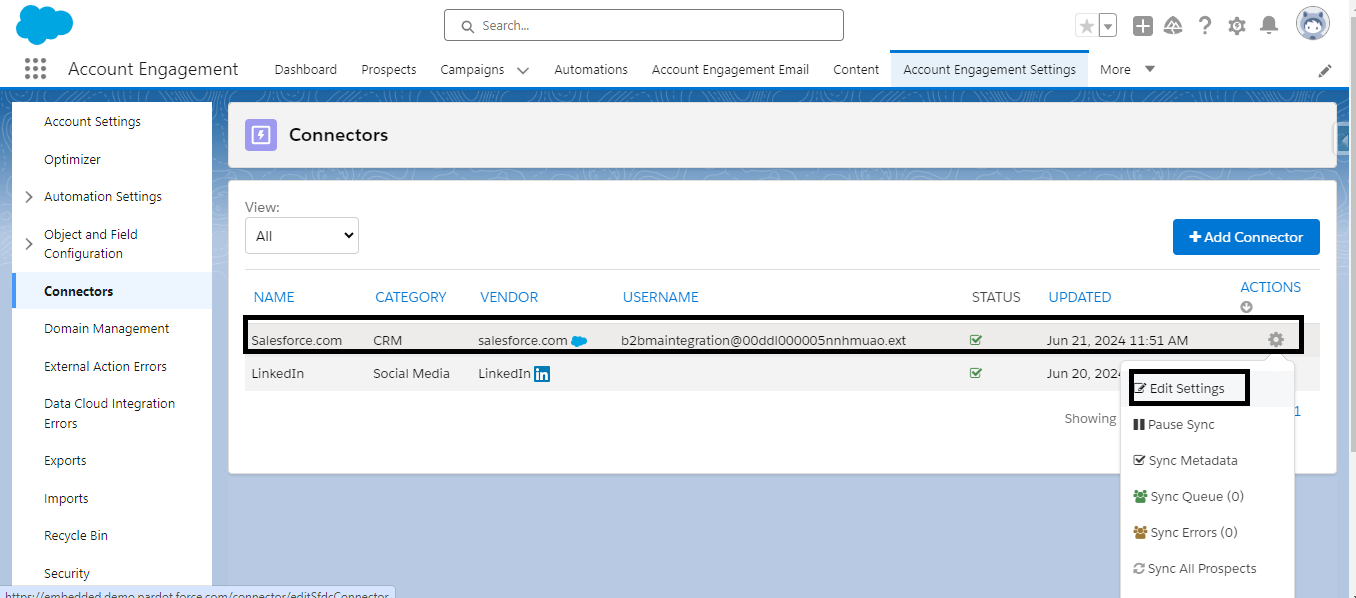Open the More tabs dropdown
The image size is (1356, 598).
click(x=1127, y=70)
